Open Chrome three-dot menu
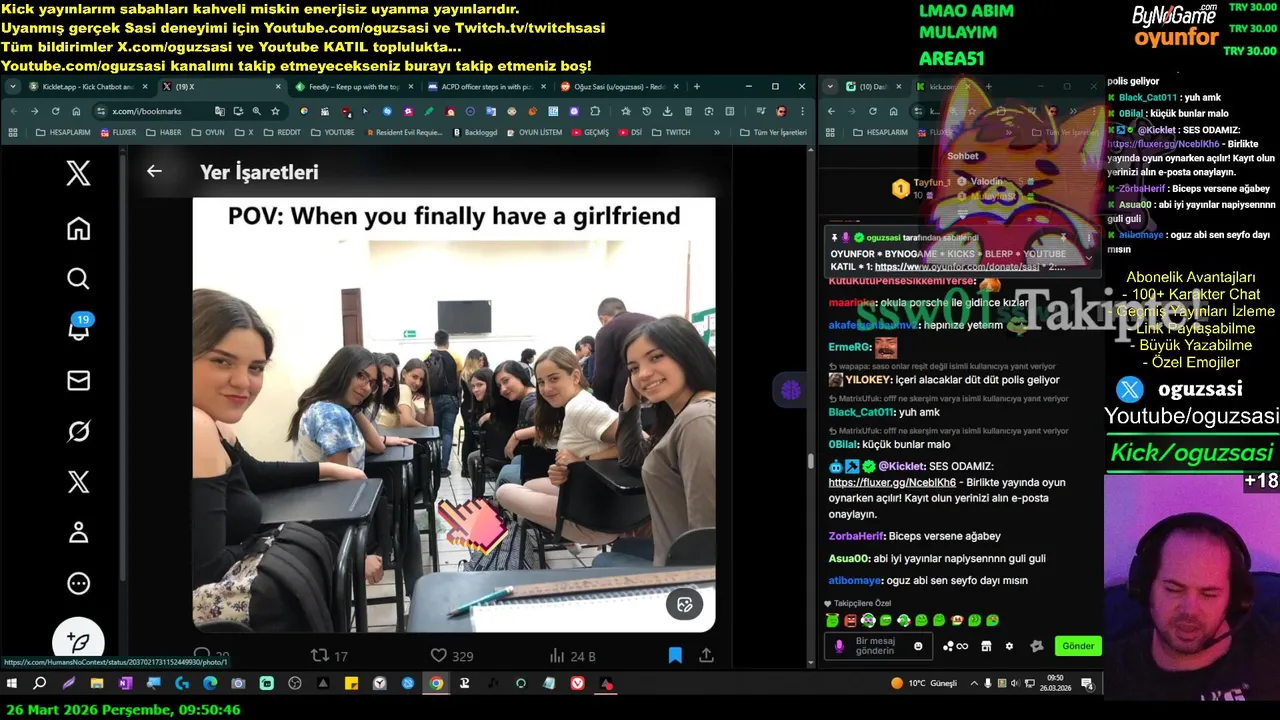The height and width of the screenshot is (720, 1280). pyautogui.click(x=802, y=111)
